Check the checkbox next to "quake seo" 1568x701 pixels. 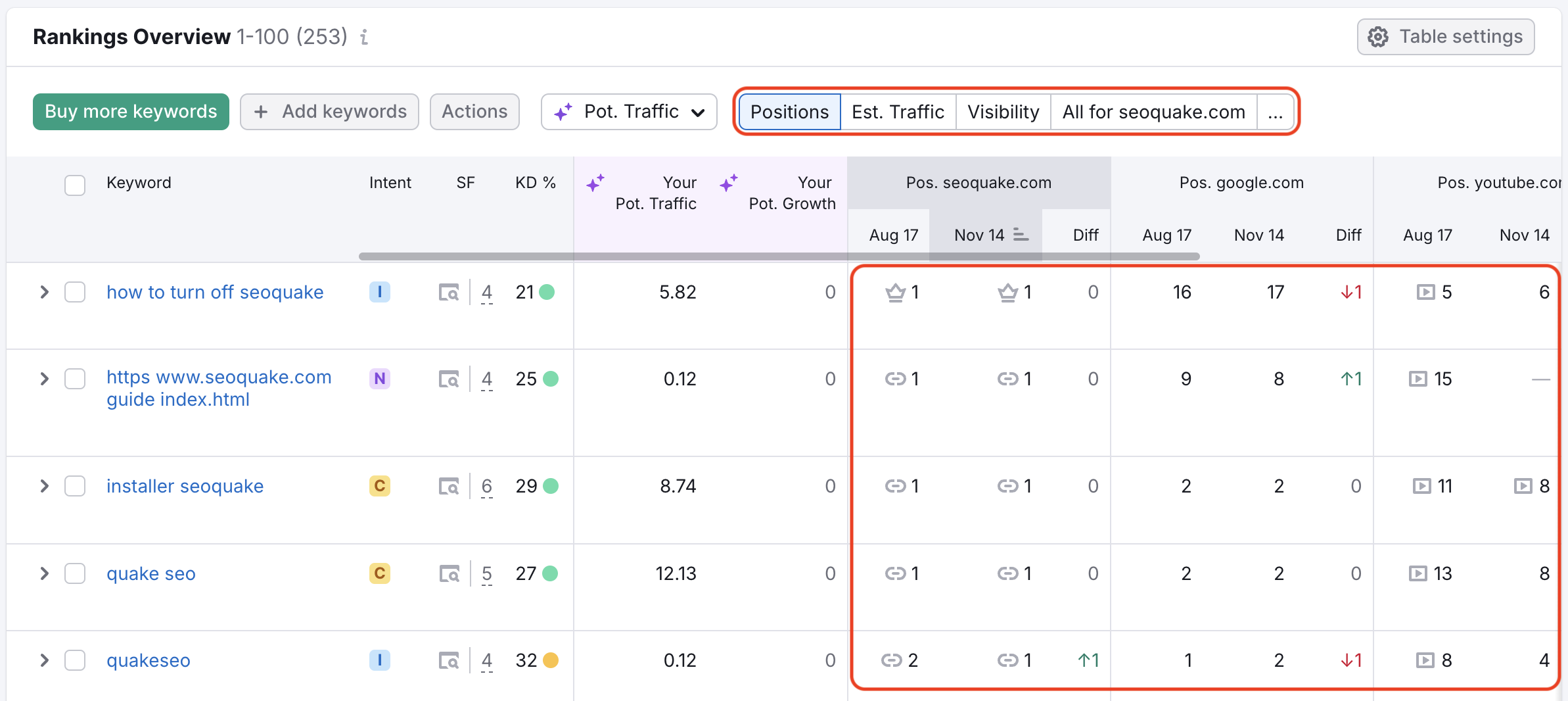click(x=75, y=573)
